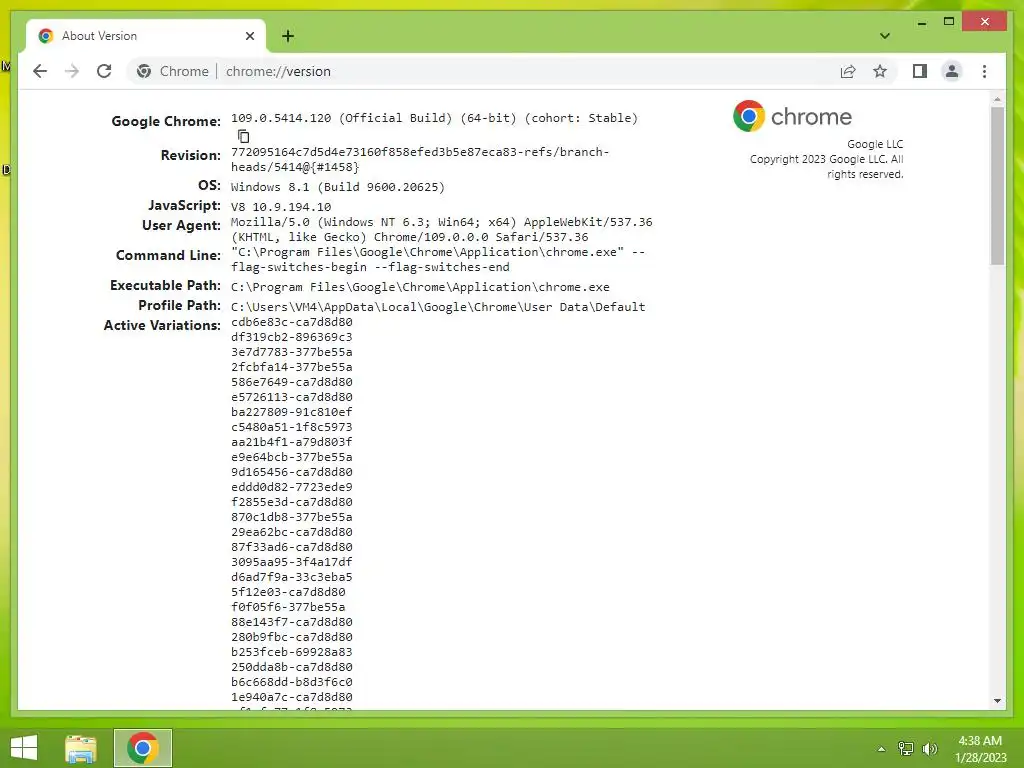Bookmark this tab with the star icon
Viewport: 1024px width, 768px height.
pyautogui.click(x=880, y=71)
